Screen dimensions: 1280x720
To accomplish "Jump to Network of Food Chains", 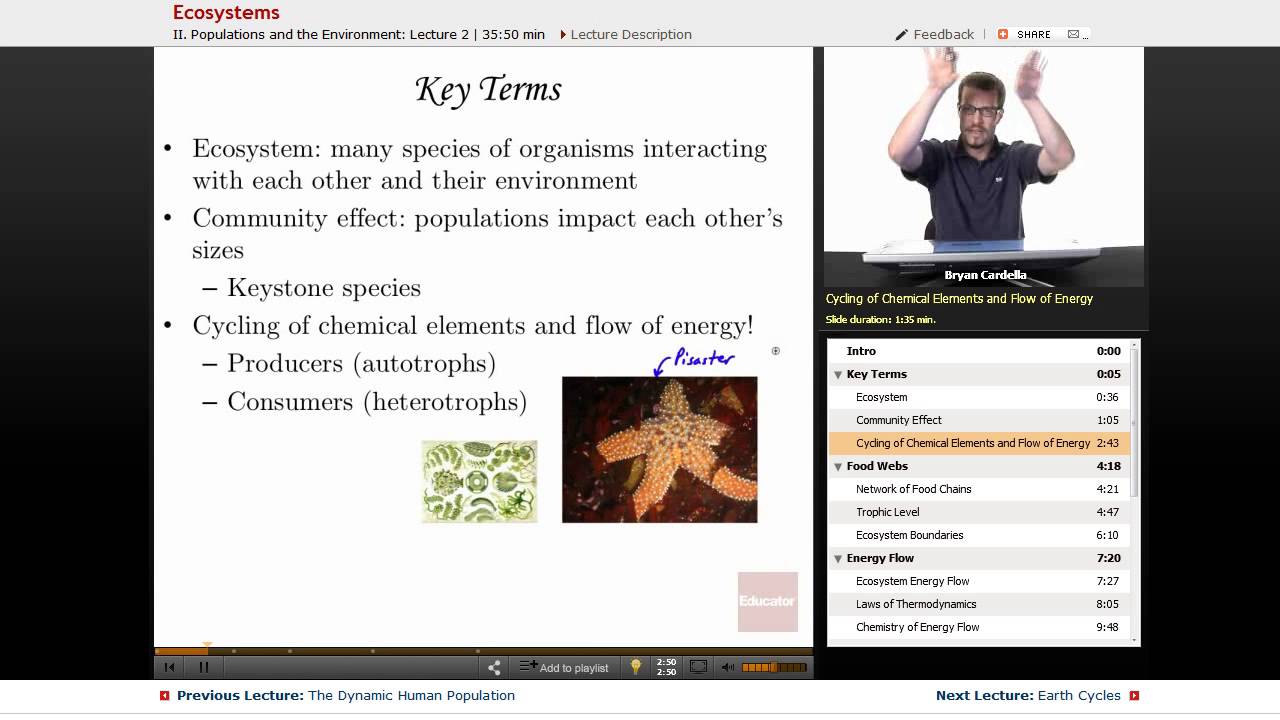I will click(979, 489).
